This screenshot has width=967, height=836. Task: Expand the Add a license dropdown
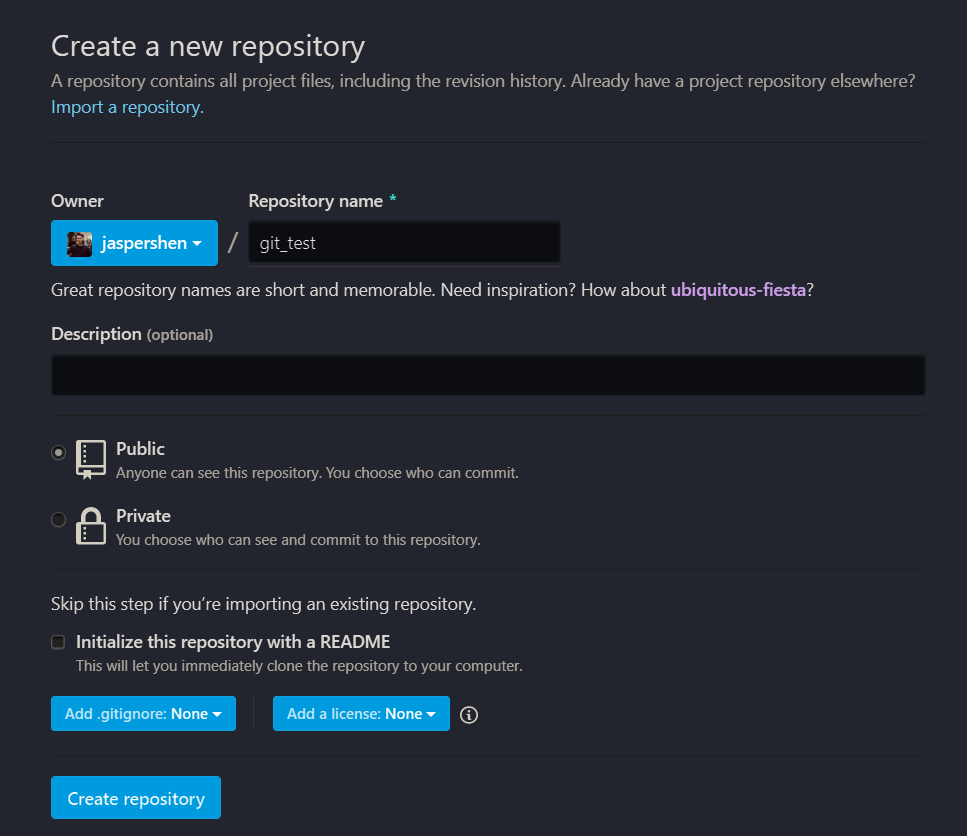pyautogui.click(x=361, y=714)
